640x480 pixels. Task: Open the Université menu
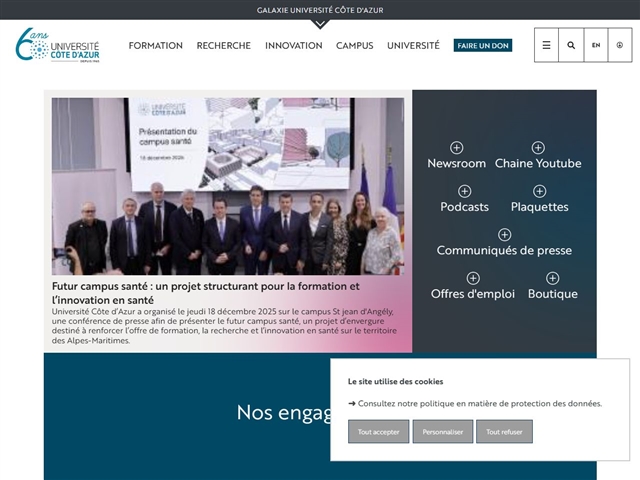coord(413,45)
